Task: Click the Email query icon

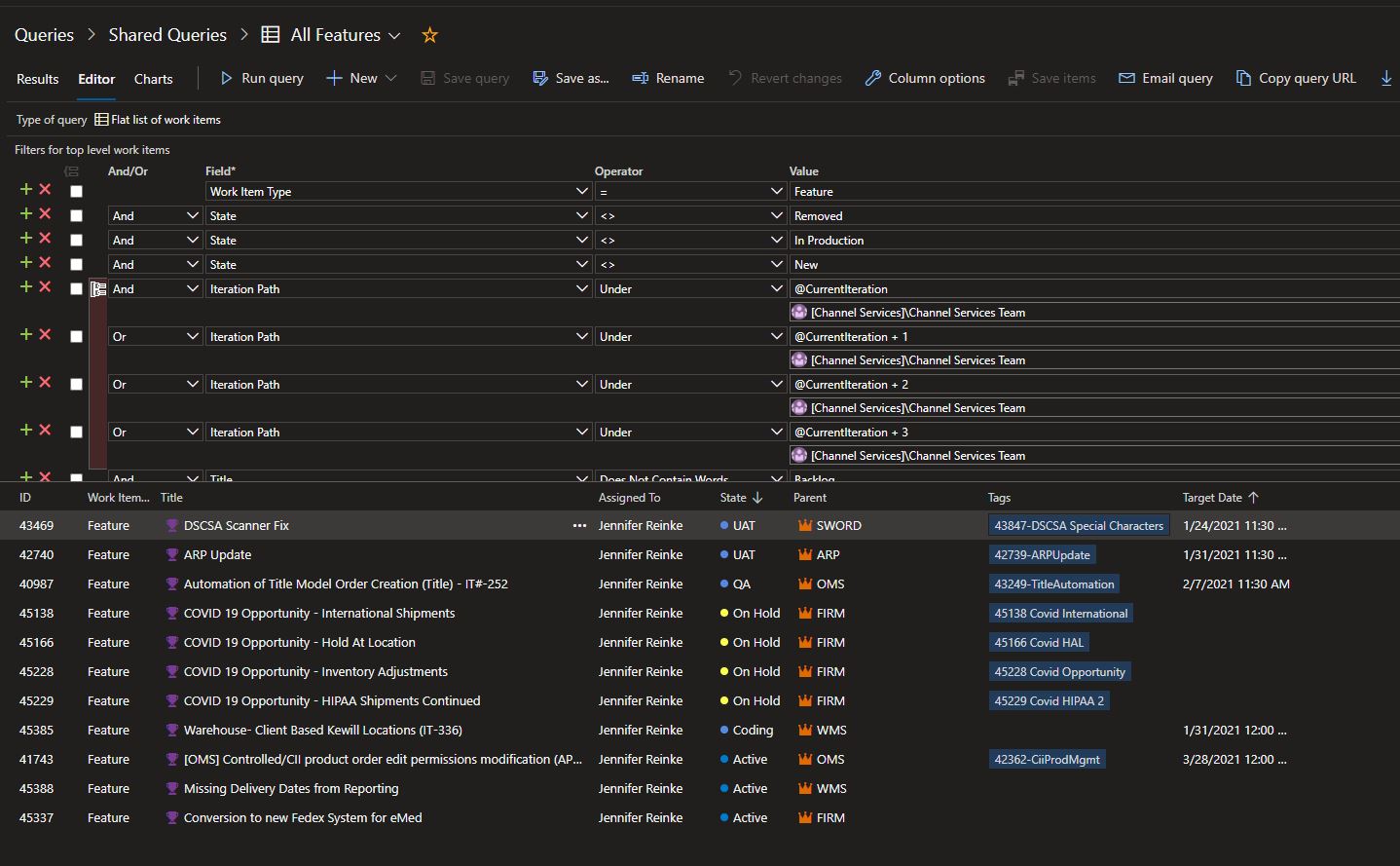Action: [x=1126, y=78]
